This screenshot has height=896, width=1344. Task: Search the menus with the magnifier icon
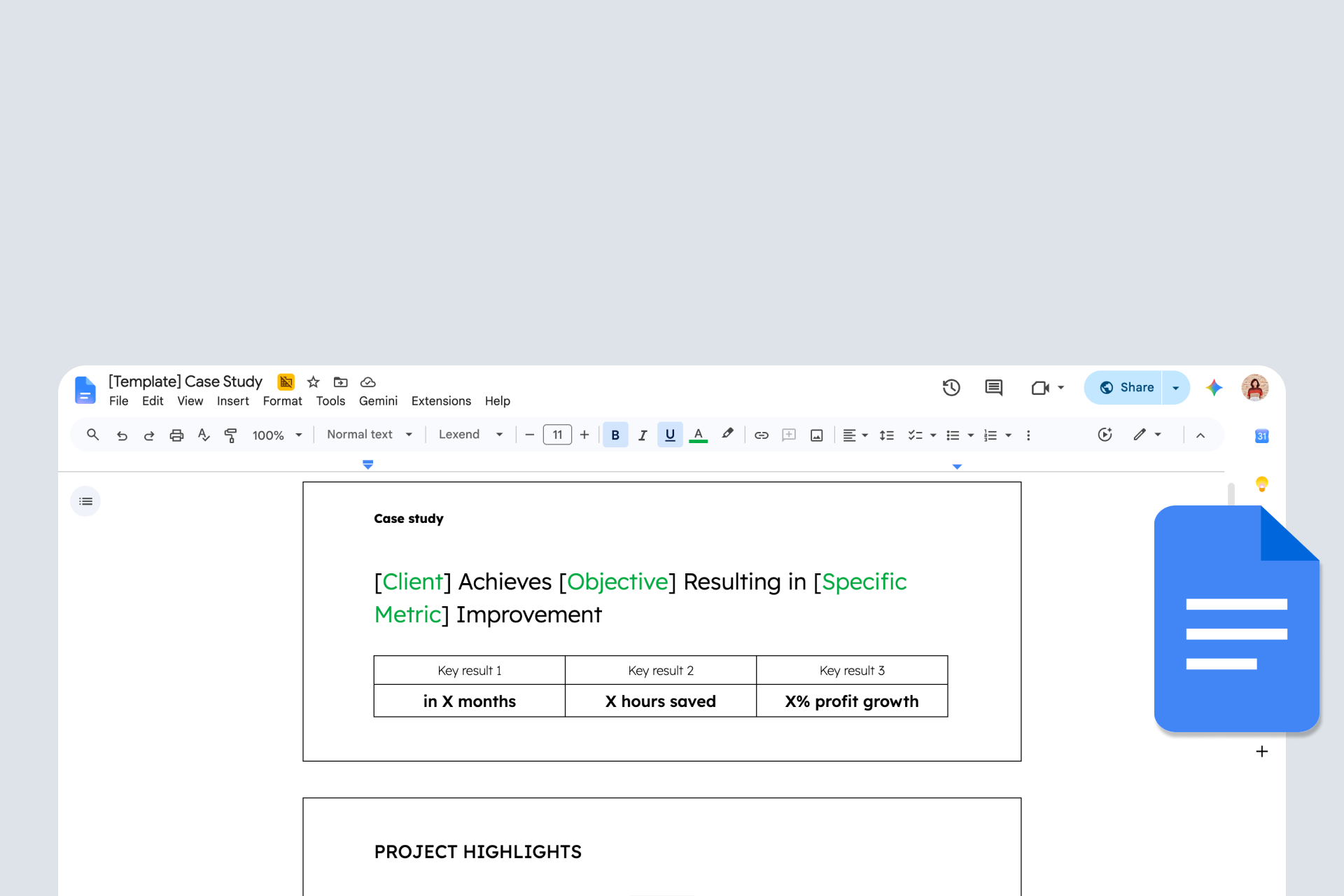[92, 435]
